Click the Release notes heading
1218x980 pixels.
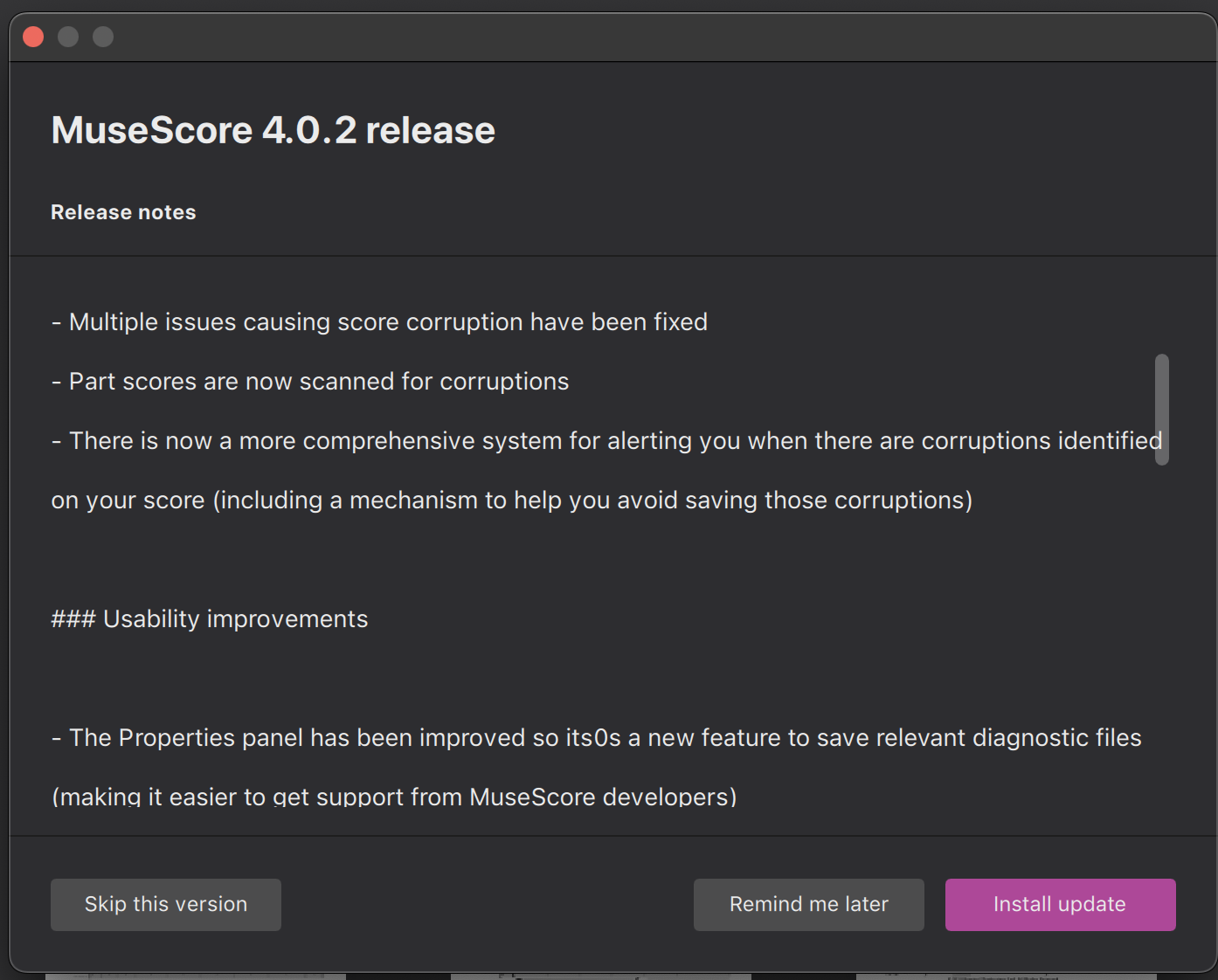123,211
